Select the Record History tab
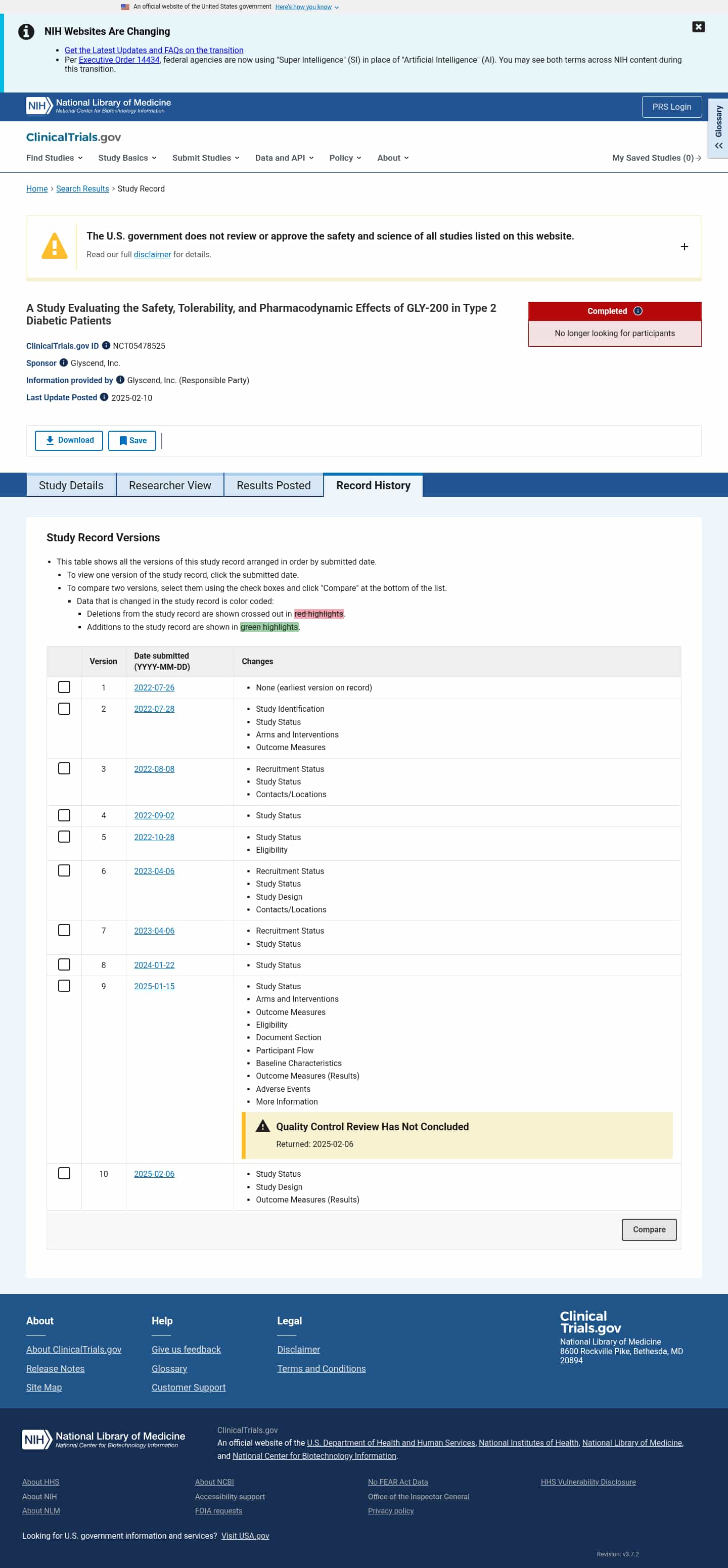The image size is (728, 1568). click(373, 485)
